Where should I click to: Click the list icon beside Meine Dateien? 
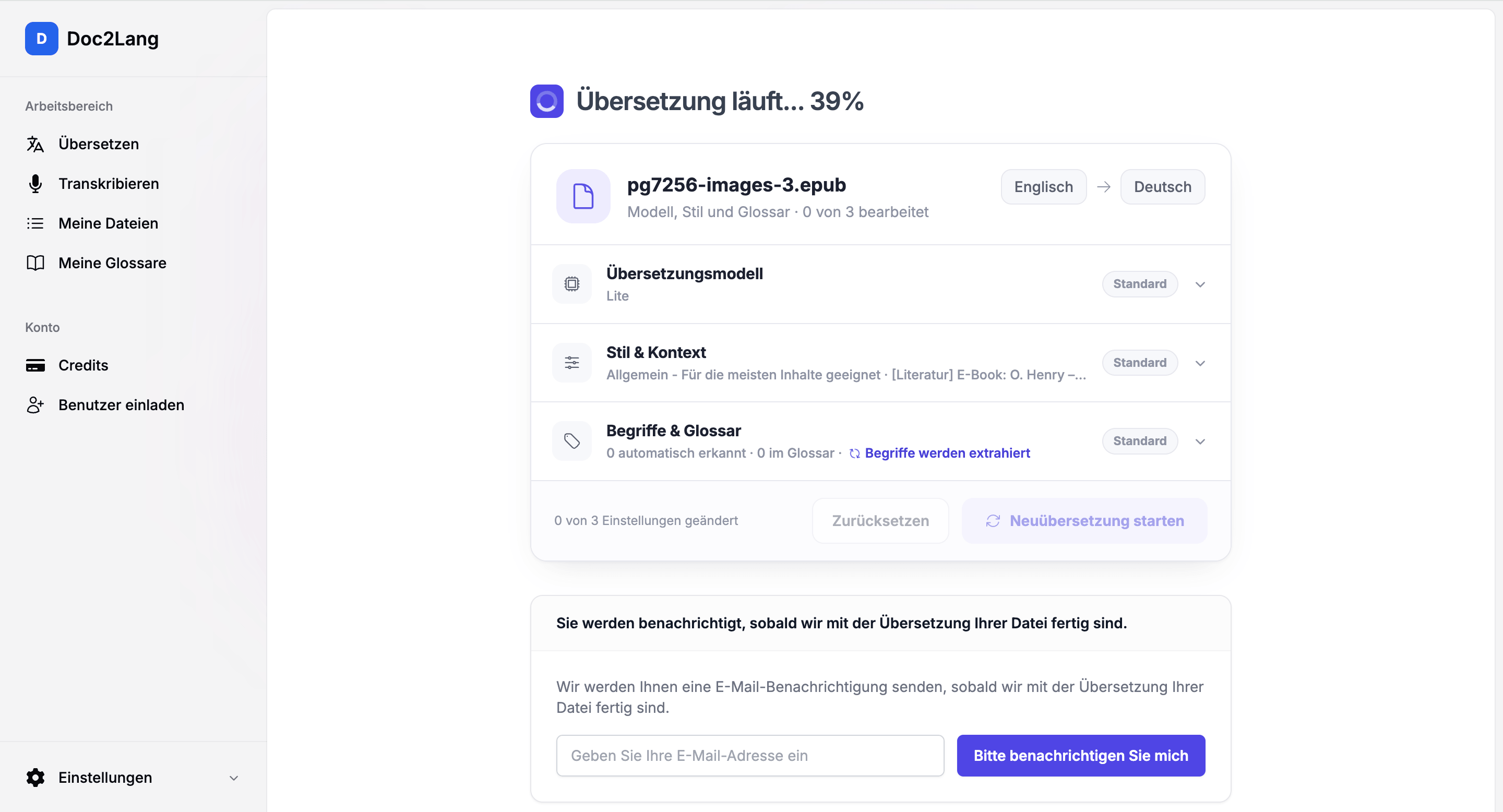pyautogui.click(x=35, y=223)
